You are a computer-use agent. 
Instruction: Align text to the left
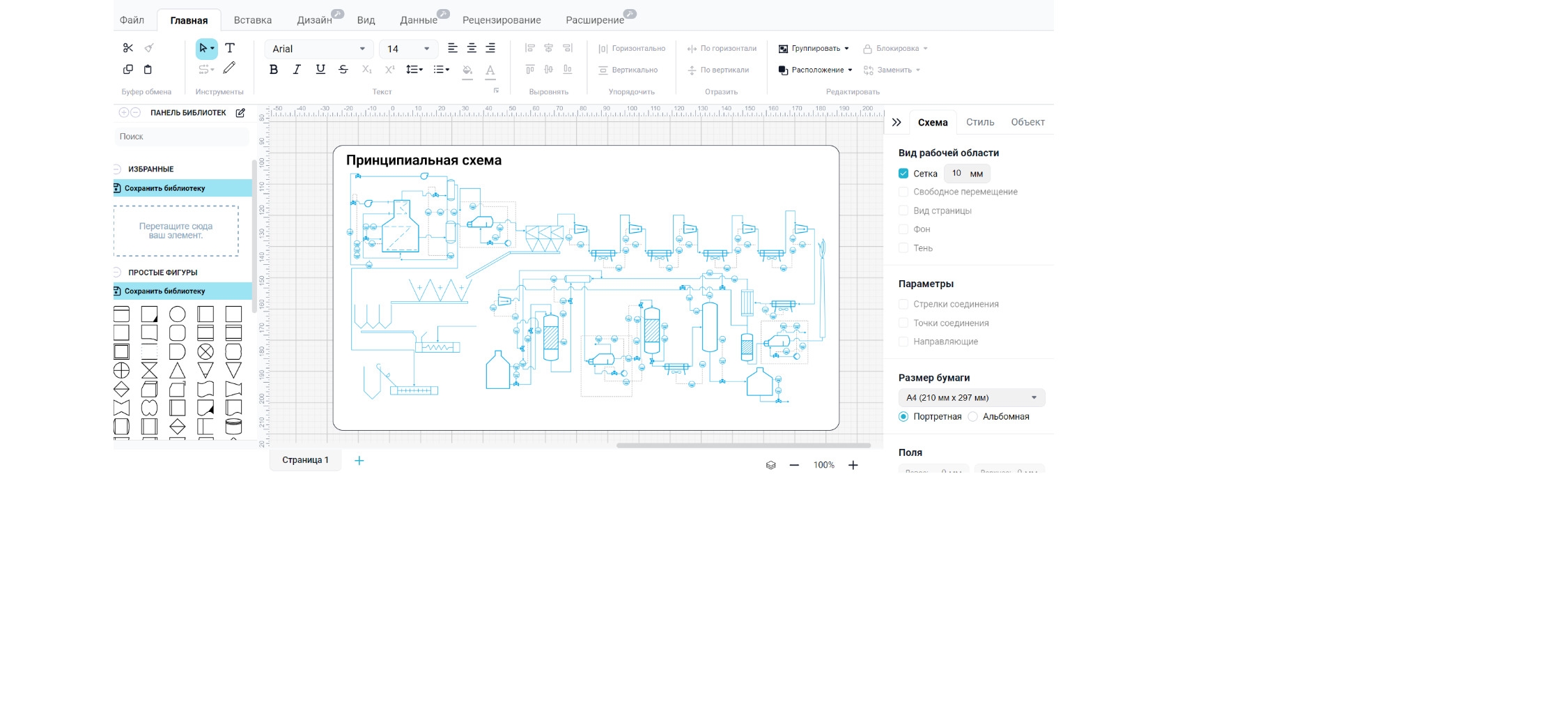453,48
